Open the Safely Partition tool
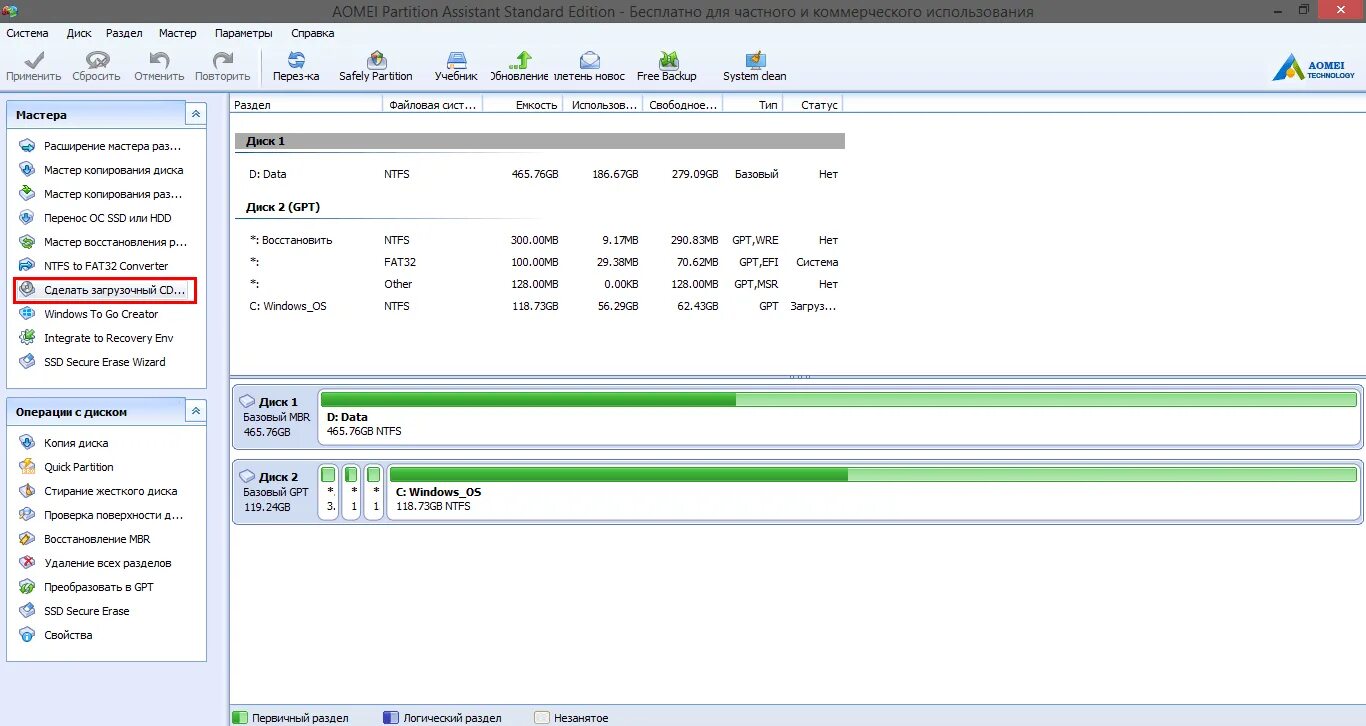1366x726 pixels. [x=376, y=66]
